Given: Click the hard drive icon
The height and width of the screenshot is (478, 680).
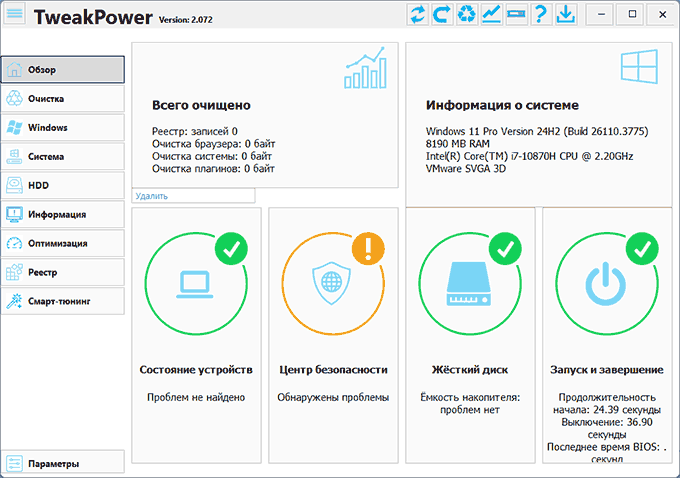Looking at the screenshot, I should click(x=469, y=284).
